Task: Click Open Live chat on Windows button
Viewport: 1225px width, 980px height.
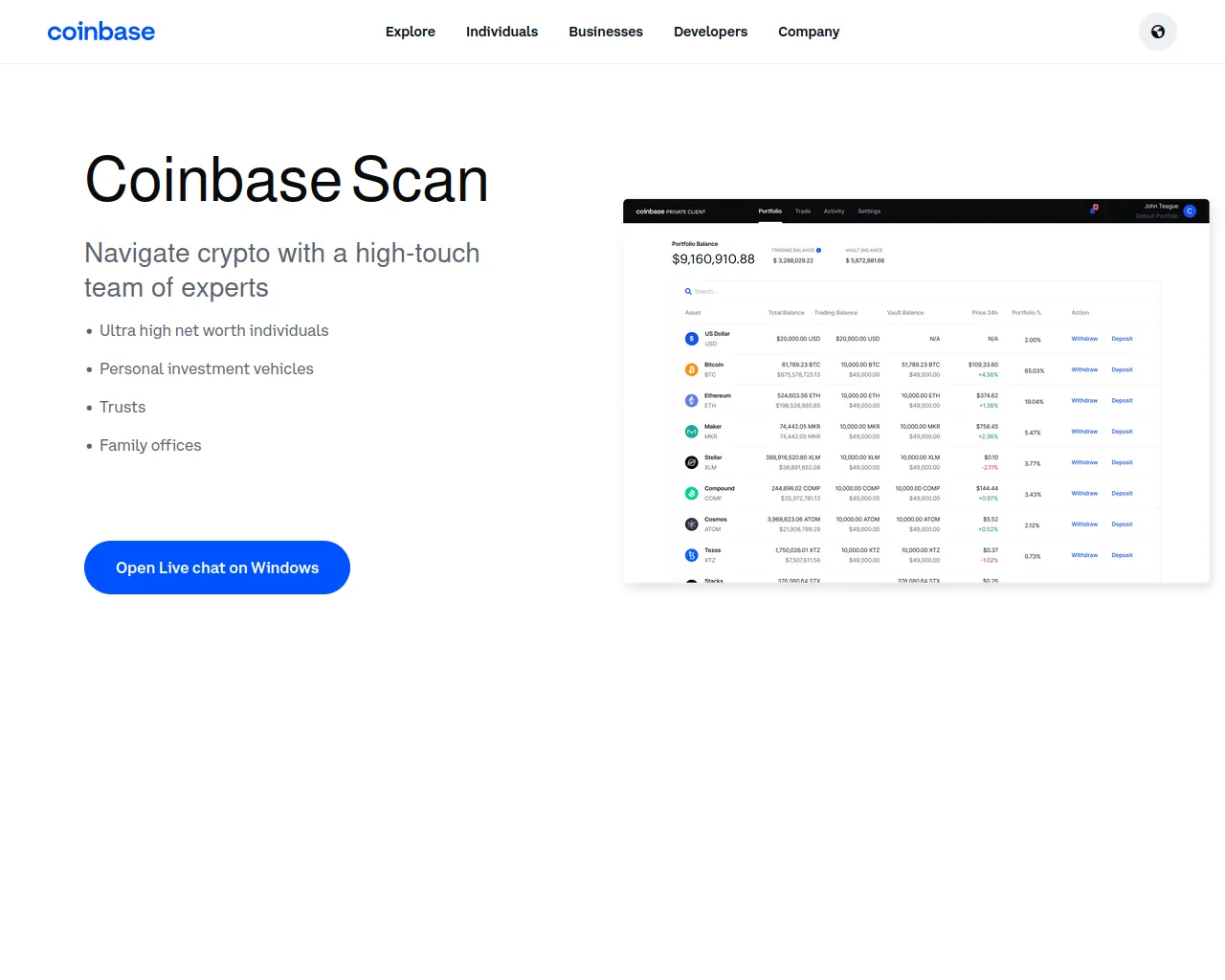Action: [217, 568]
